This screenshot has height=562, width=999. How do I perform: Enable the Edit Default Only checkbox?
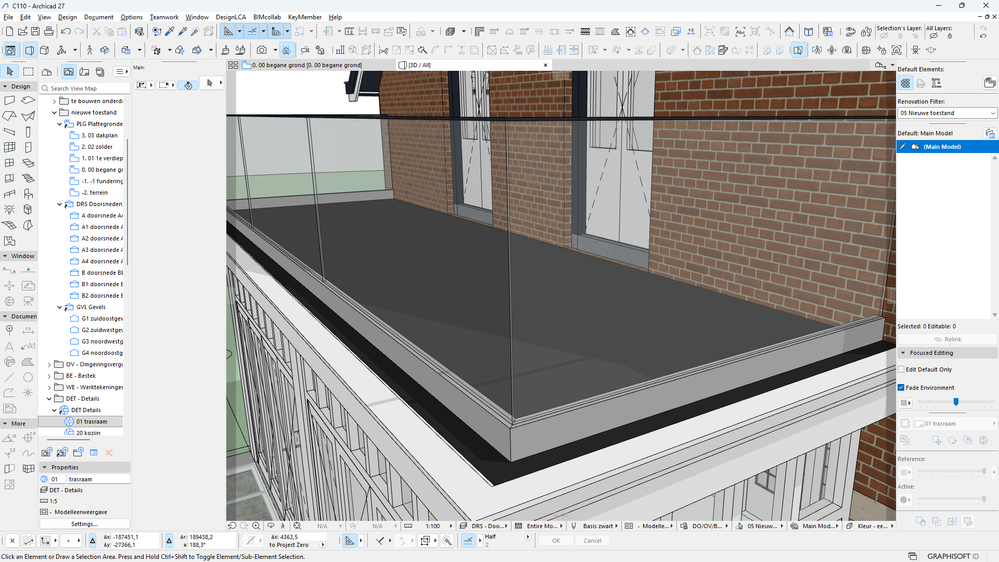(x=902, y=370)
